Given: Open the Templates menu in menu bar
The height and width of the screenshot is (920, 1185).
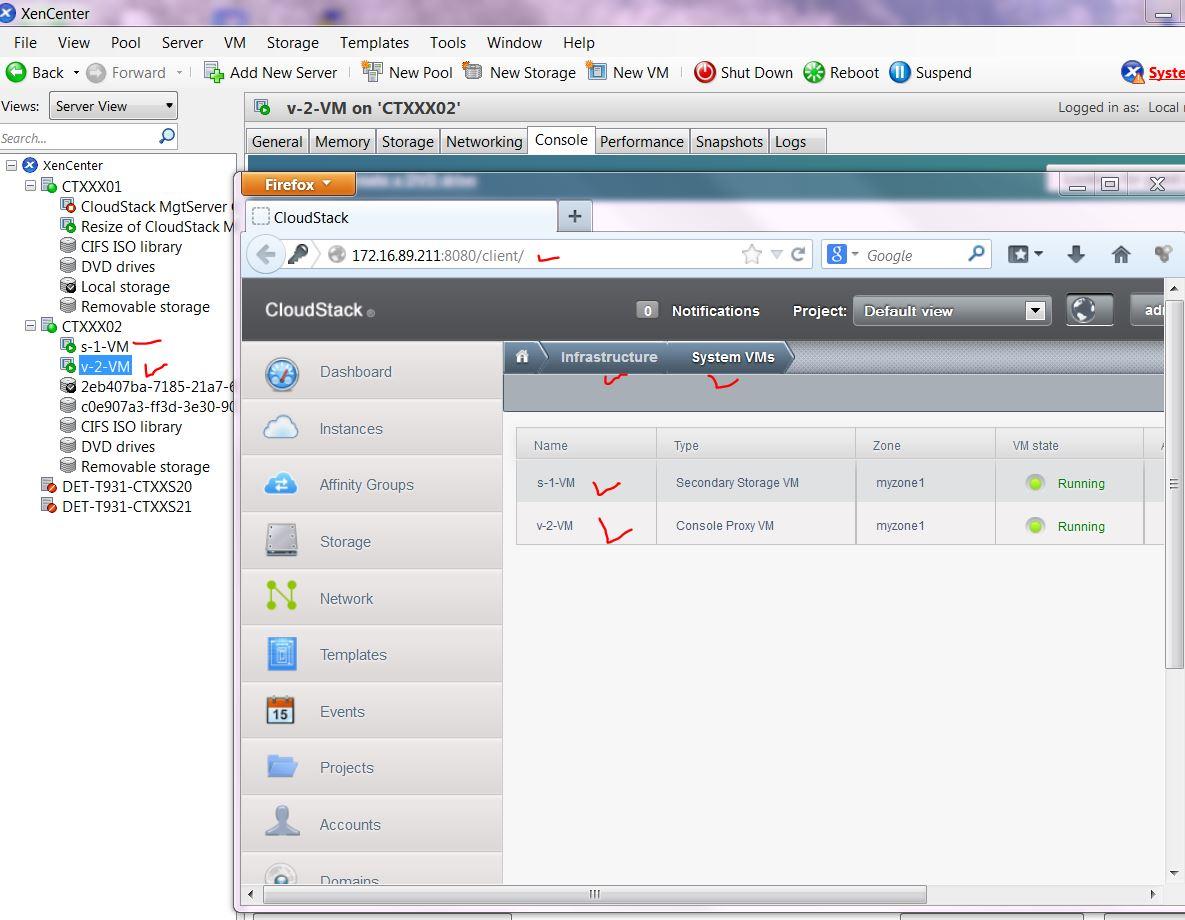Looking at the screenshot, I should (x=374, y=43).
